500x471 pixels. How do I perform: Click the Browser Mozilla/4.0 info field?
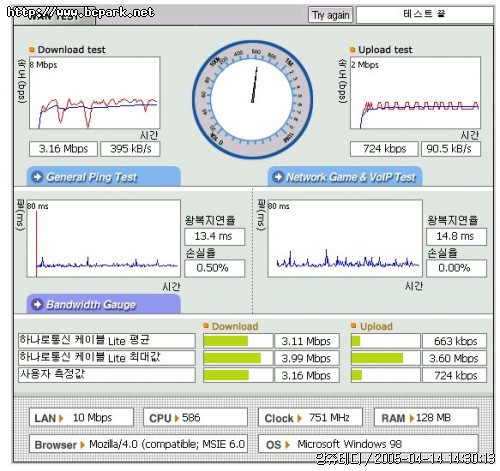coord(138,444)
